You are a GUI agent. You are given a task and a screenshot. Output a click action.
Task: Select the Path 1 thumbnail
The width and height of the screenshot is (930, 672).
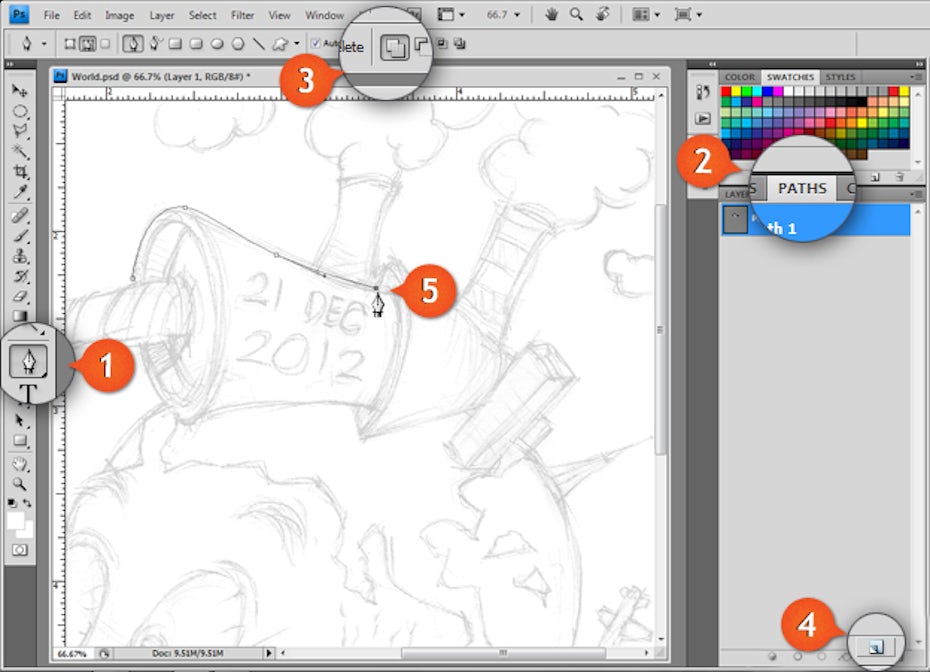click(735, 220)
